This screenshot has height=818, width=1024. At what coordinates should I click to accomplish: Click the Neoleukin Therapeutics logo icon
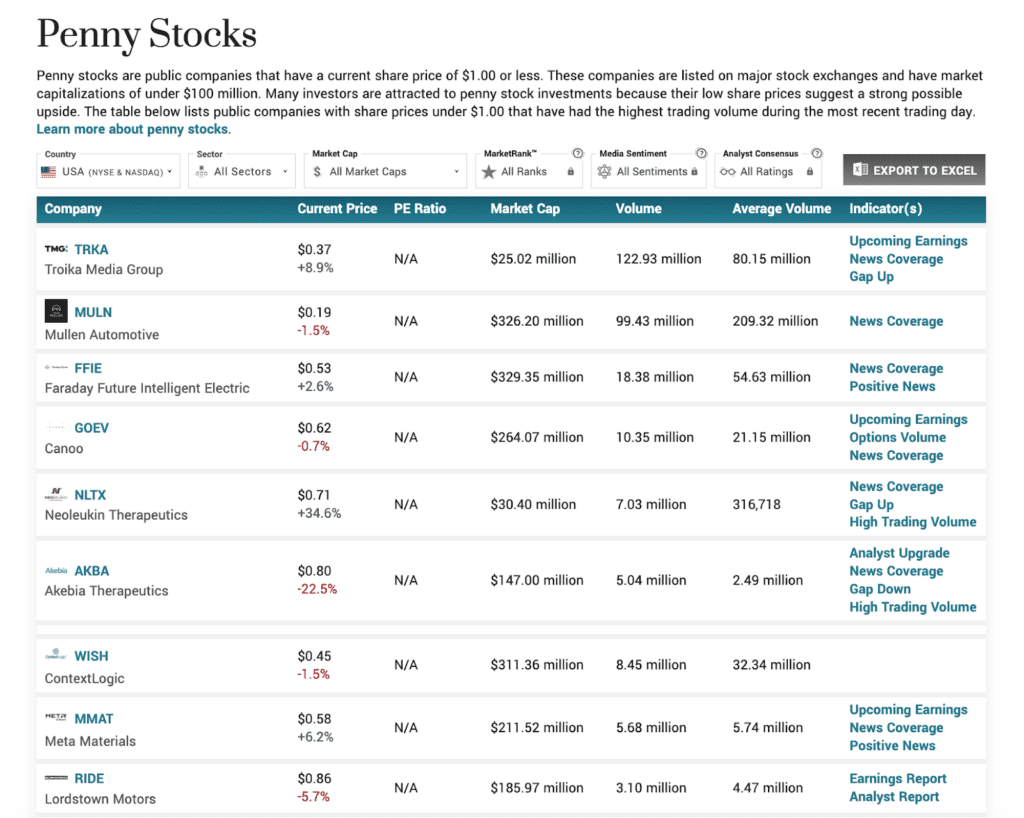pos(56,495)
